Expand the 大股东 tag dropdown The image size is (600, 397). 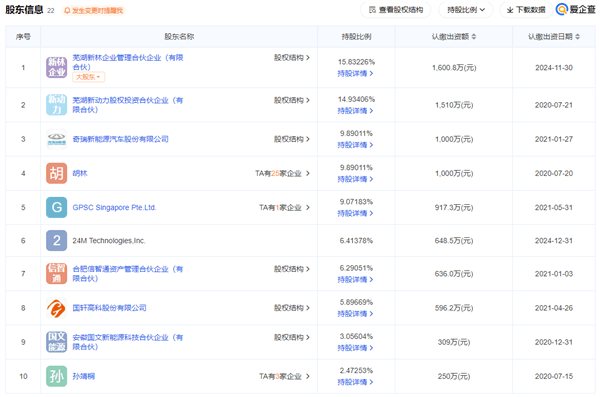[x=88, y=77]
